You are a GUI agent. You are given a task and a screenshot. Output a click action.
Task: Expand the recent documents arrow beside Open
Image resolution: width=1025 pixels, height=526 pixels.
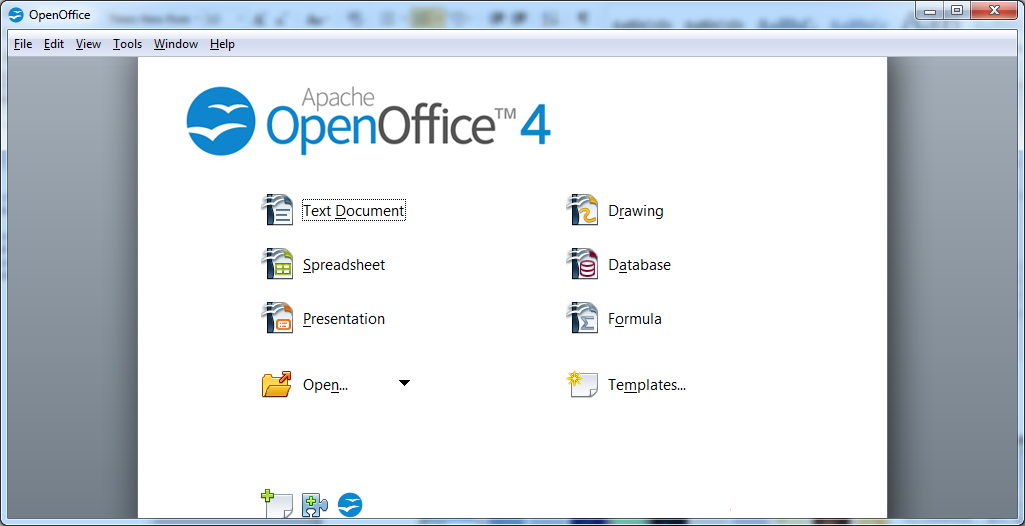click(405, 383)
